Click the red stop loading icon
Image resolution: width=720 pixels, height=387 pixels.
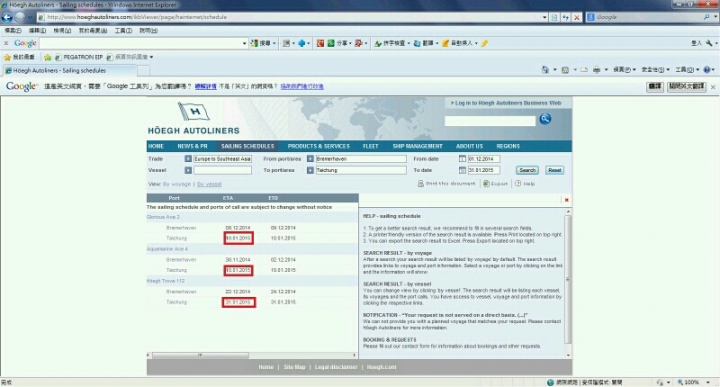click(577, 17)
